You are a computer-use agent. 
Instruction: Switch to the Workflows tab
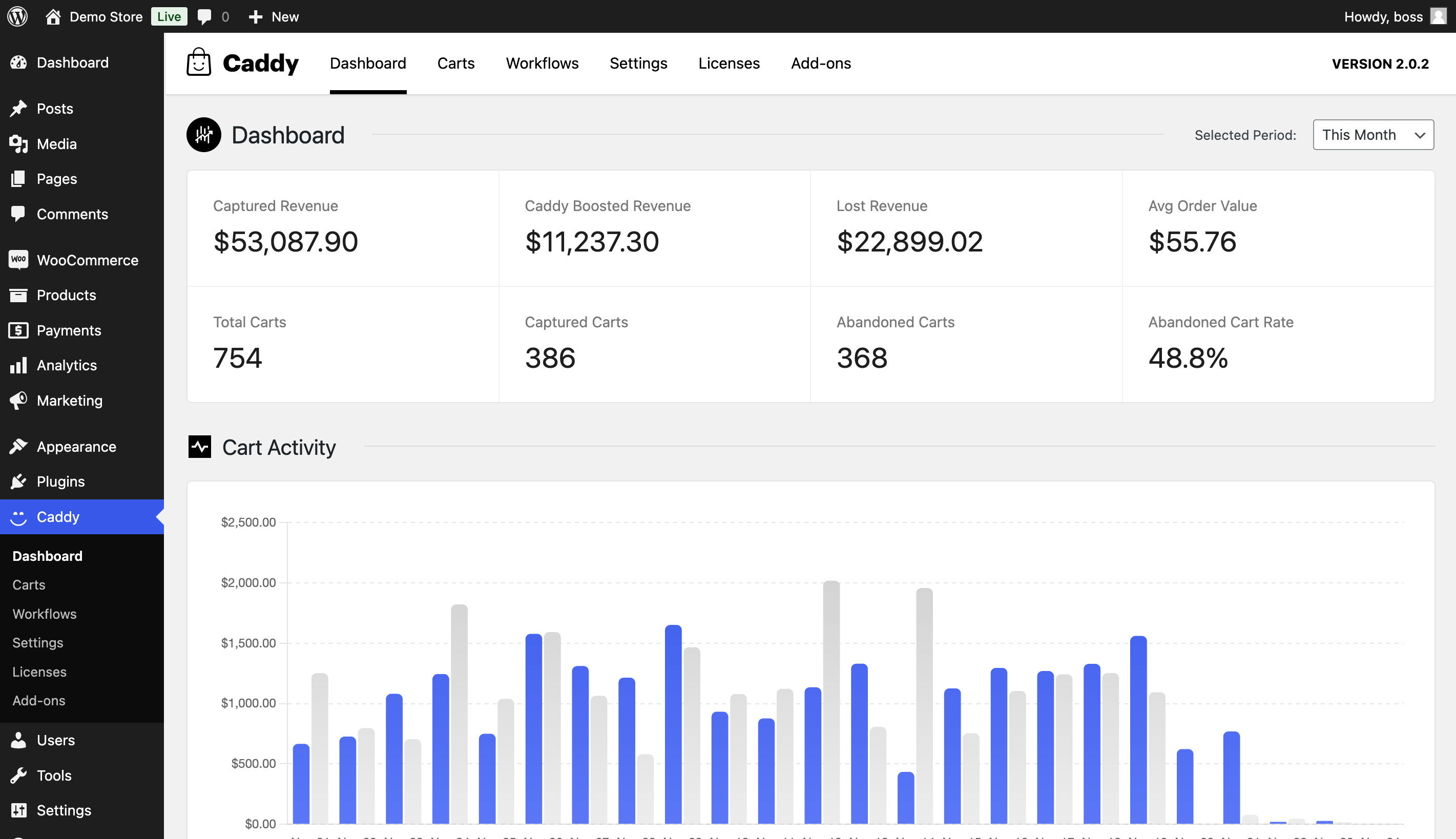(x=542, y=64)
